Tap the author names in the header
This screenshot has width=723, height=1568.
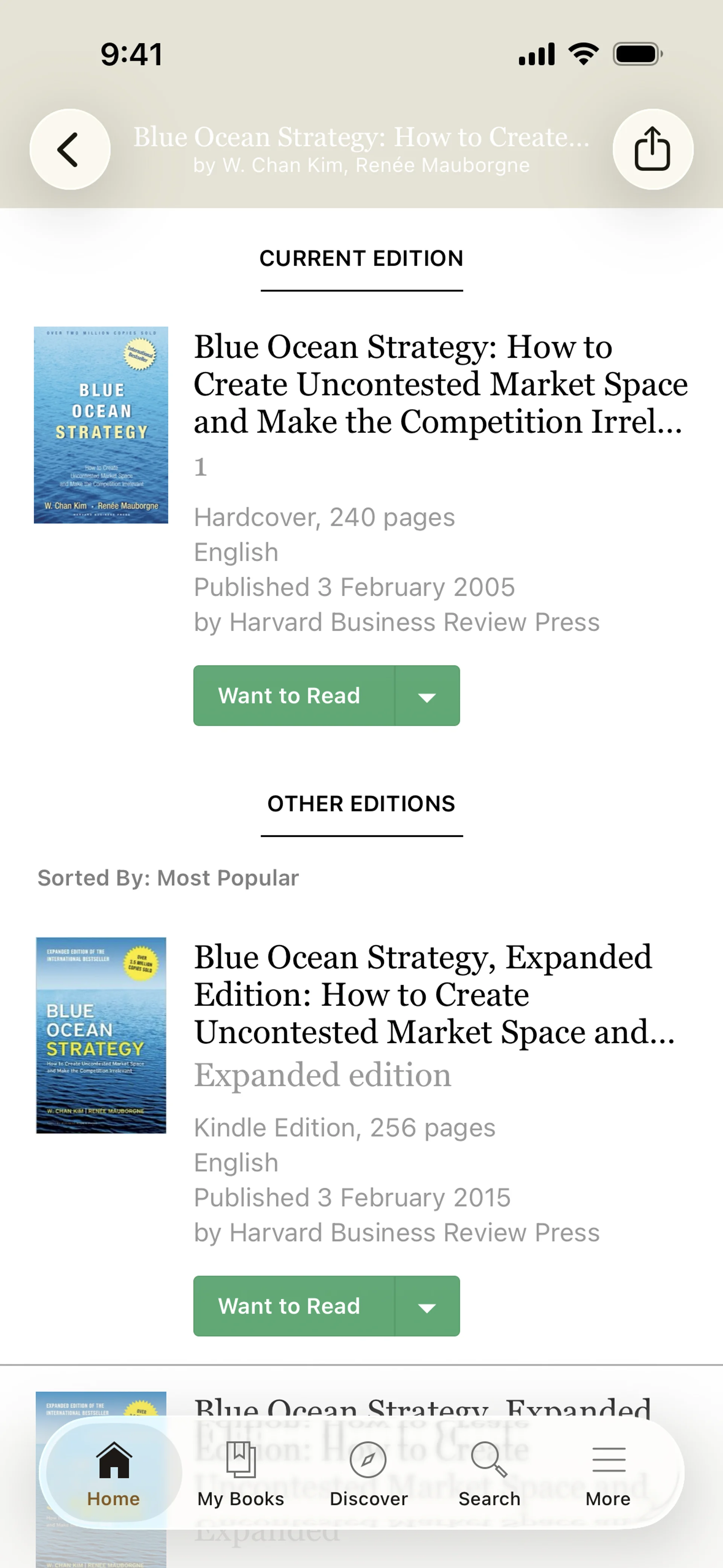[361, 165]
